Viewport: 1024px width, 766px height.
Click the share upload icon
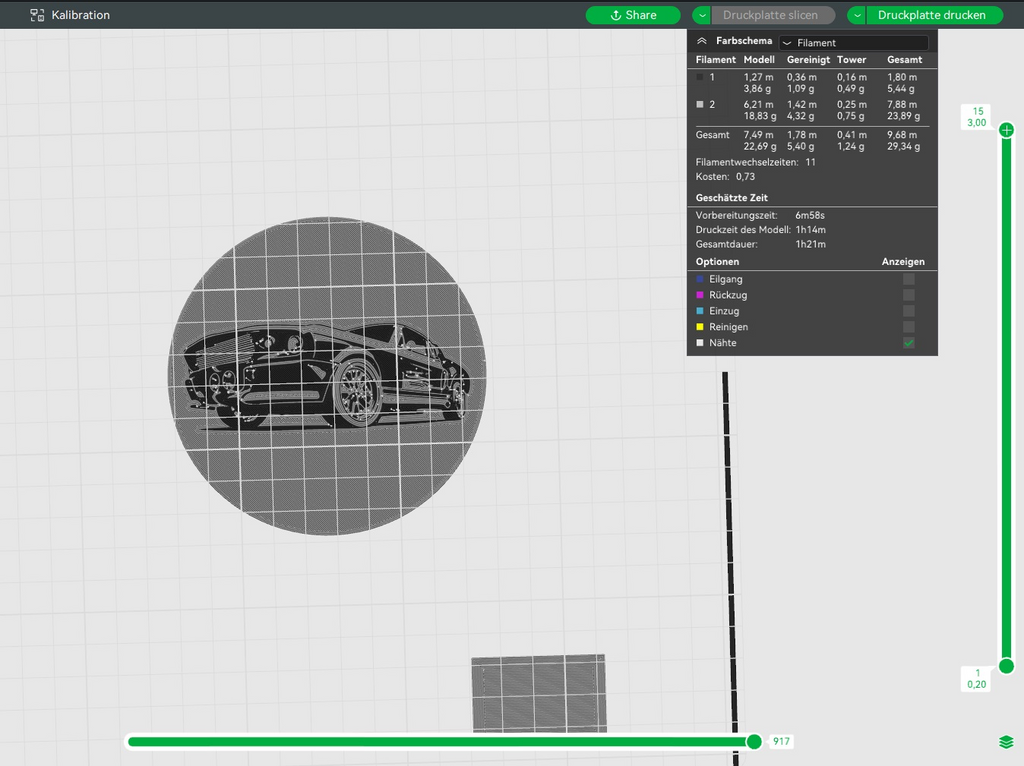coord(616,15)
